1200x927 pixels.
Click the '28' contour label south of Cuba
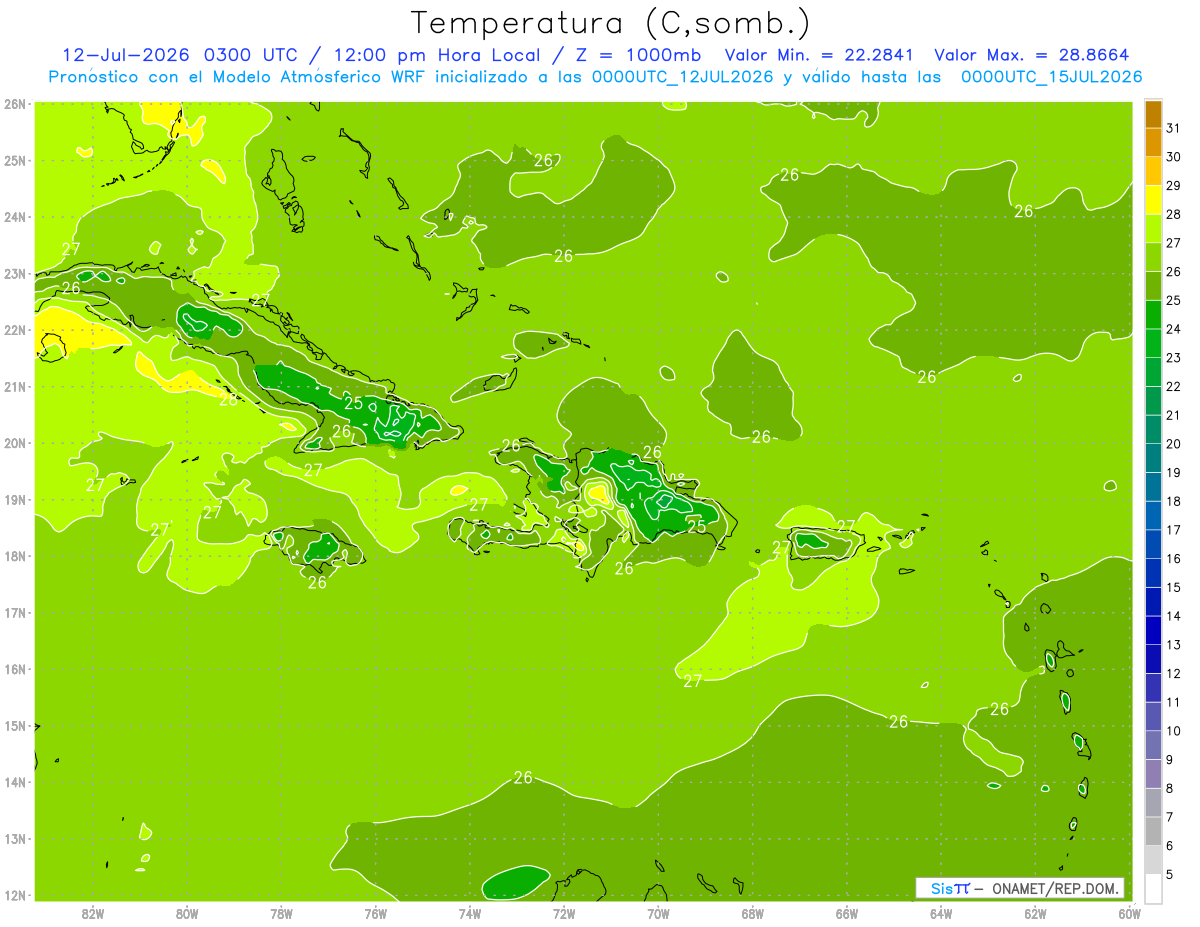pyautogui.click(x=229, y=399)
